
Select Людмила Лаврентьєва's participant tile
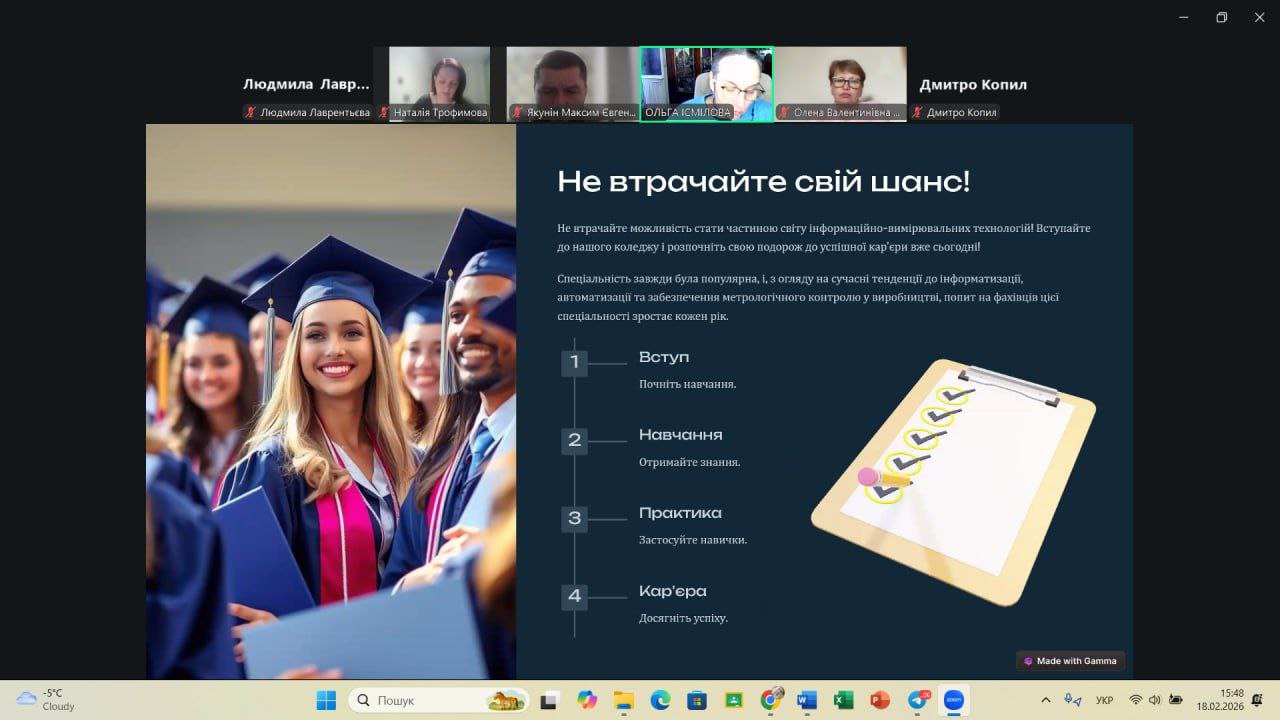[x=307, y=85]
